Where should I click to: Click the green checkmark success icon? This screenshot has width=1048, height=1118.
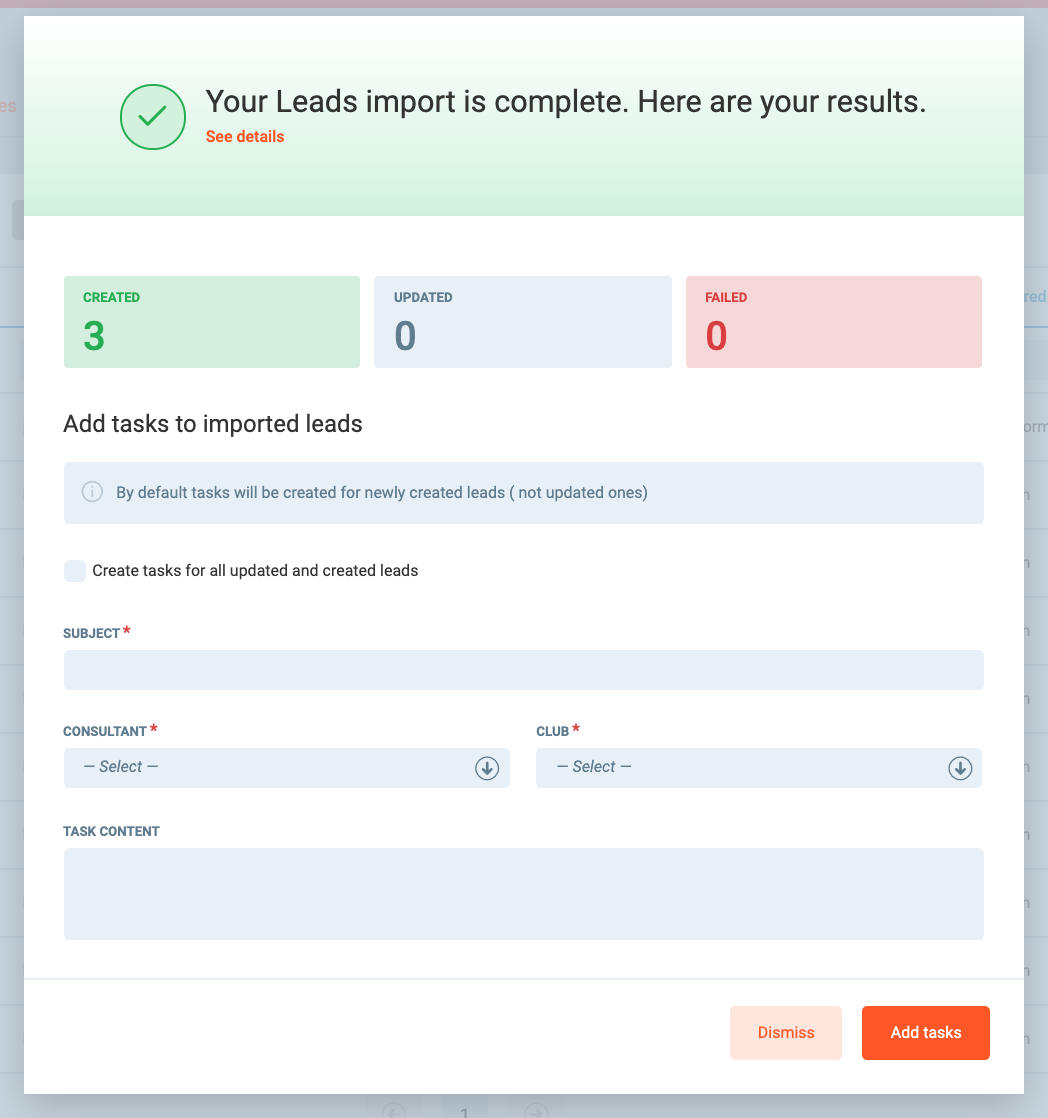coord(153,117)
